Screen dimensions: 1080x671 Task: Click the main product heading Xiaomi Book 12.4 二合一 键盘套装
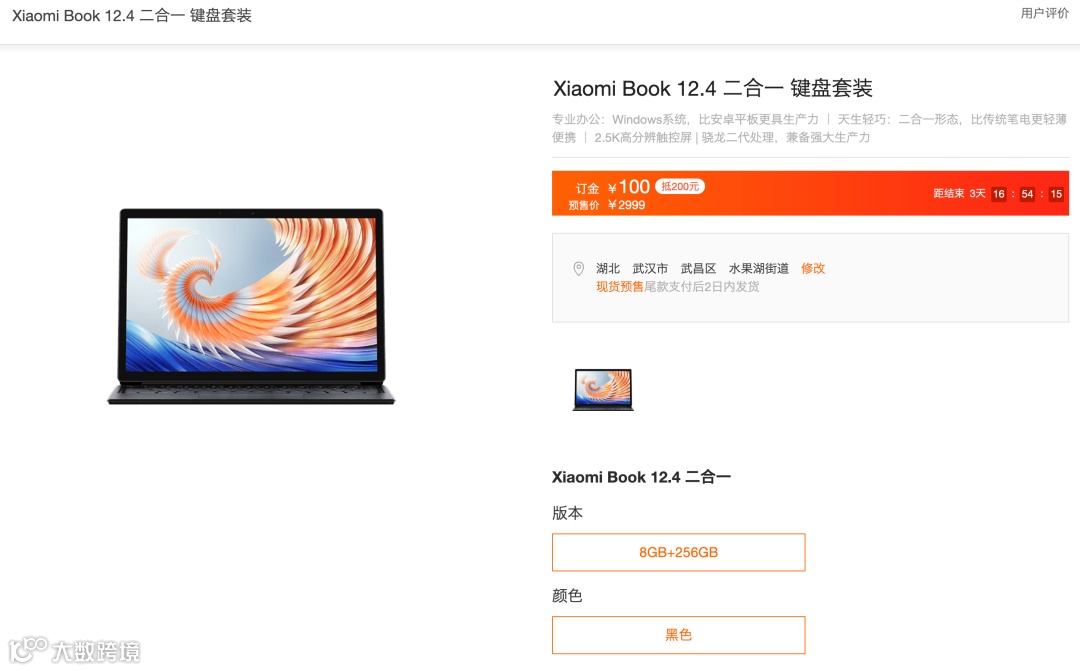pos(713,88)
